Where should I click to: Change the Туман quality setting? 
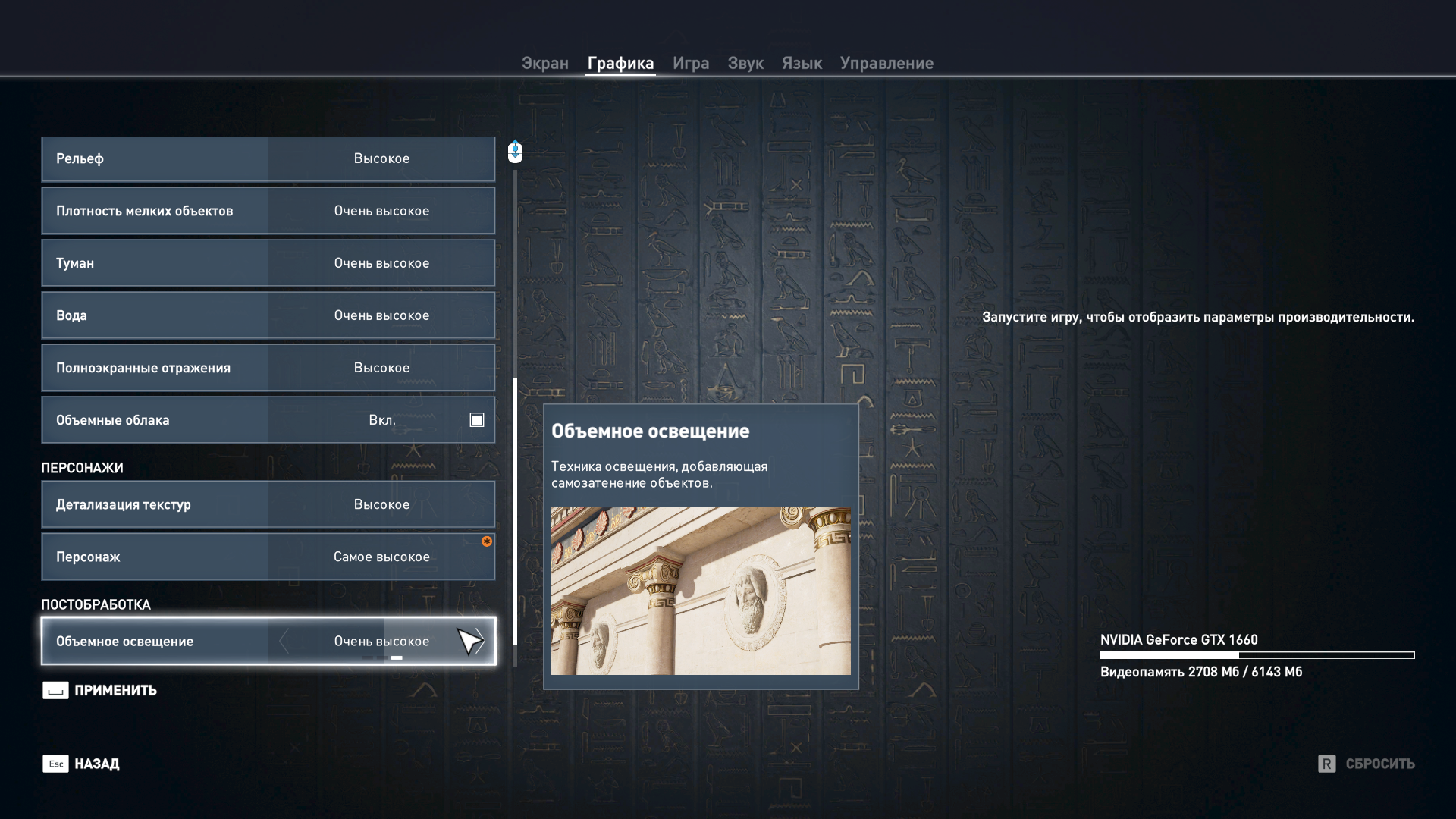(x=381, y=263)
